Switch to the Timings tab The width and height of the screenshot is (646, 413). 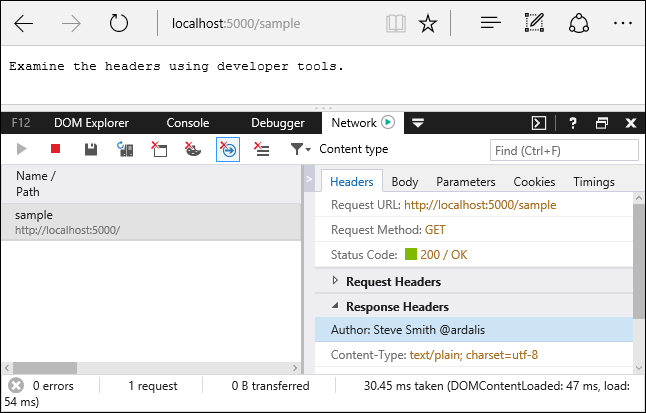594,181
